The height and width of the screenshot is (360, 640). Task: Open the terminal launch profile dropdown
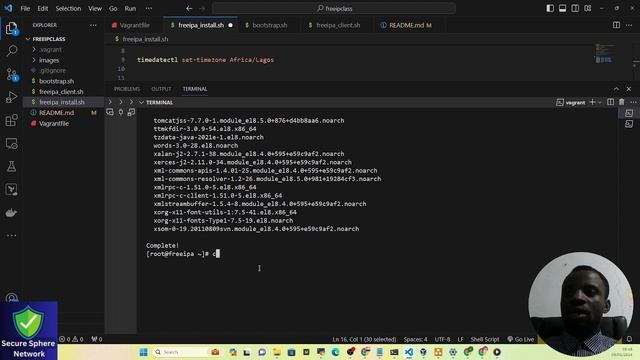(599, 102)
